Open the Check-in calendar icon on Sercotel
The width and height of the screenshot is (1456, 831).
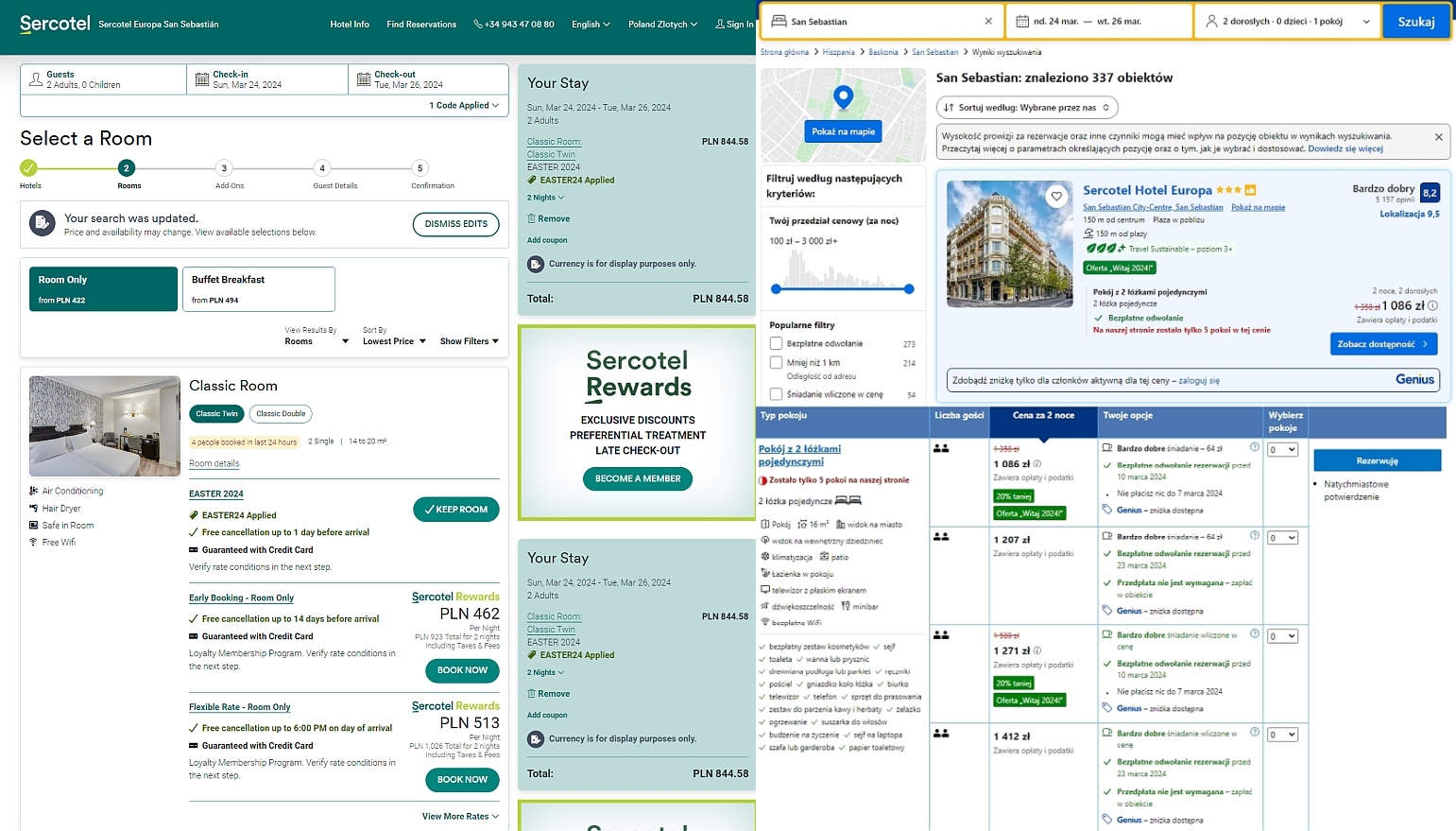point(201,79)
